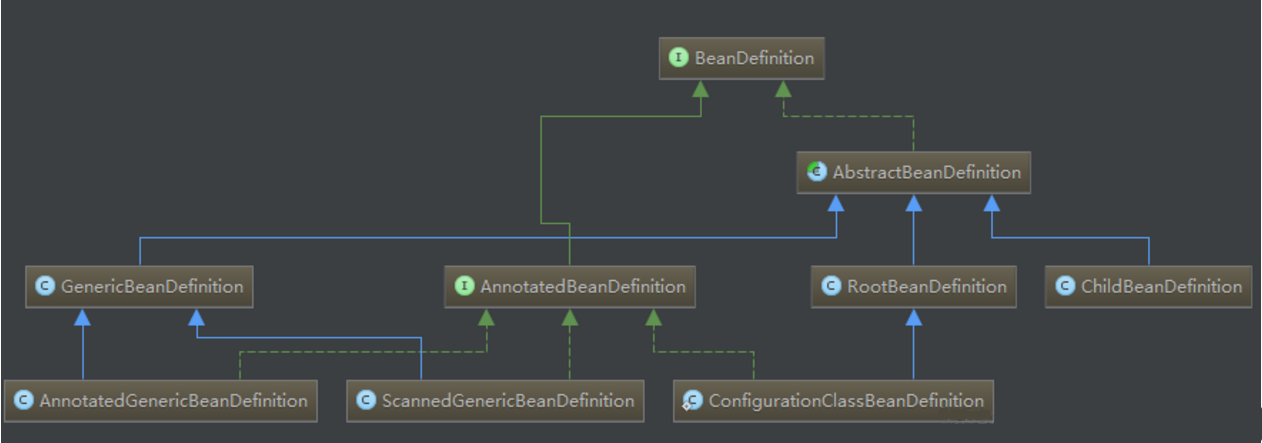
Task: Click the class icon beside GenericBeanDefinition
Action: (44, 286)
